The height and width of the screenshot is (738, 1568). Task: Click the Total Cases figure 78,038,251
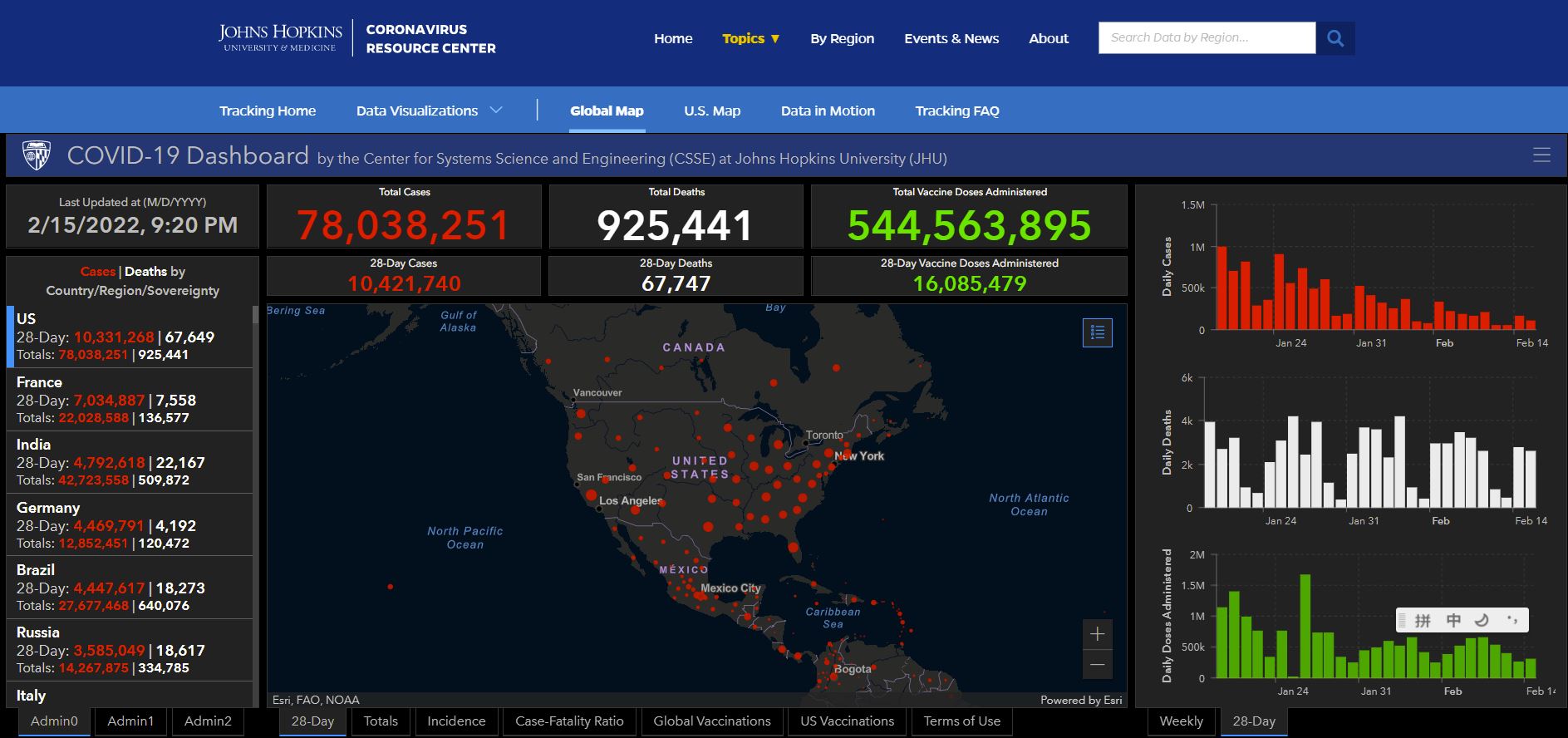[x=404, y=224]
